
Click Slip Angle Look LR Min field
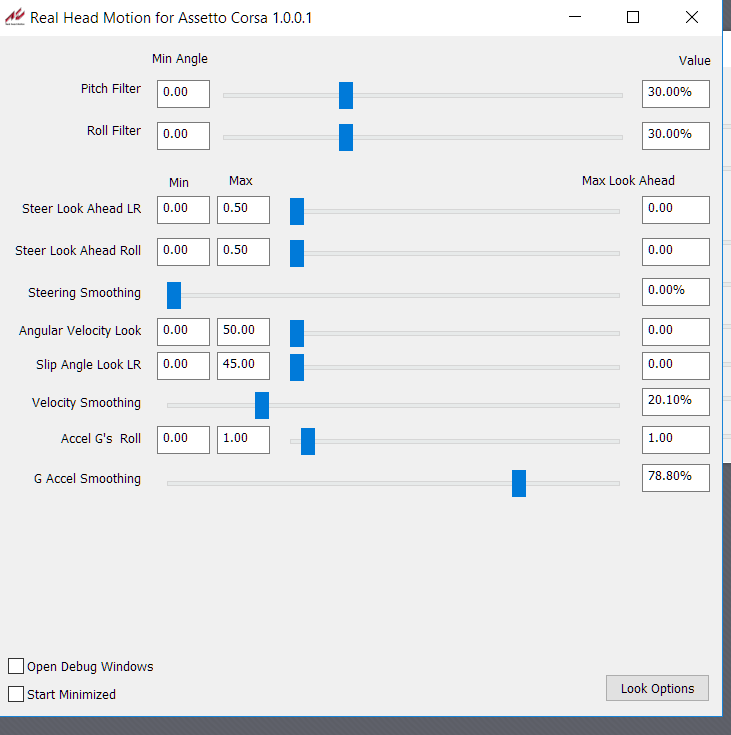pos(183,366)
